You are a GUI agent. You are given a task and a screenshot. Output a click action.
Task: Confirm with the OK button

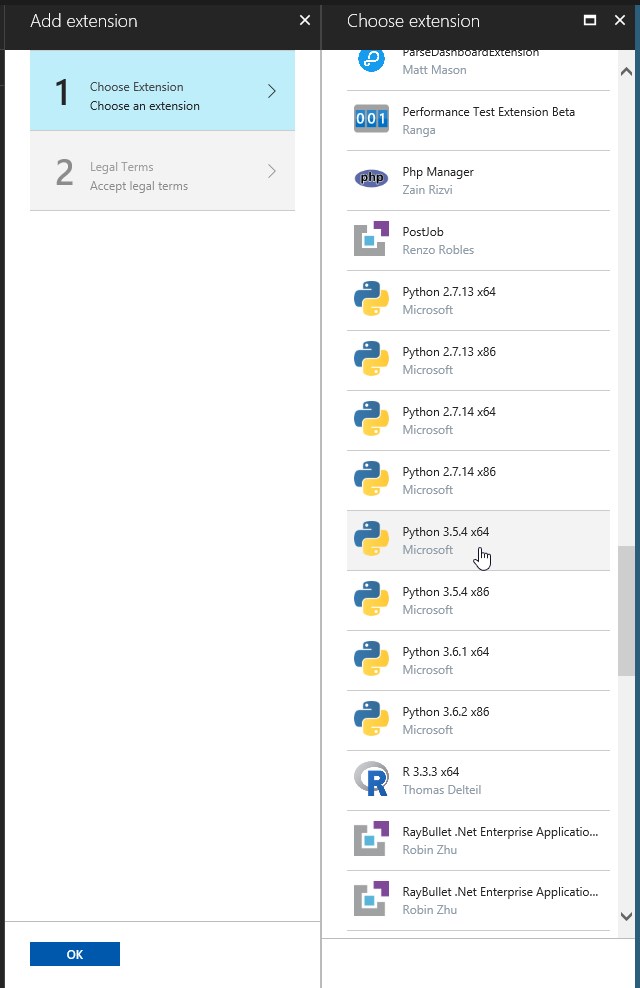[74, 954]
